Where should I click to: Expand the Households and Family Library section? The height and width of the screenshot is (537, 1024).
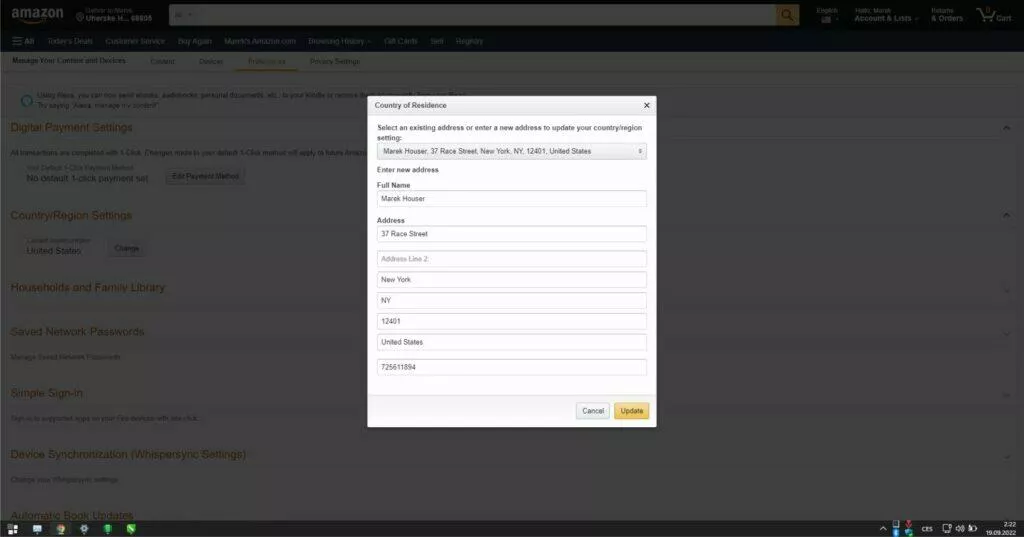click(x=1006, y=289)
